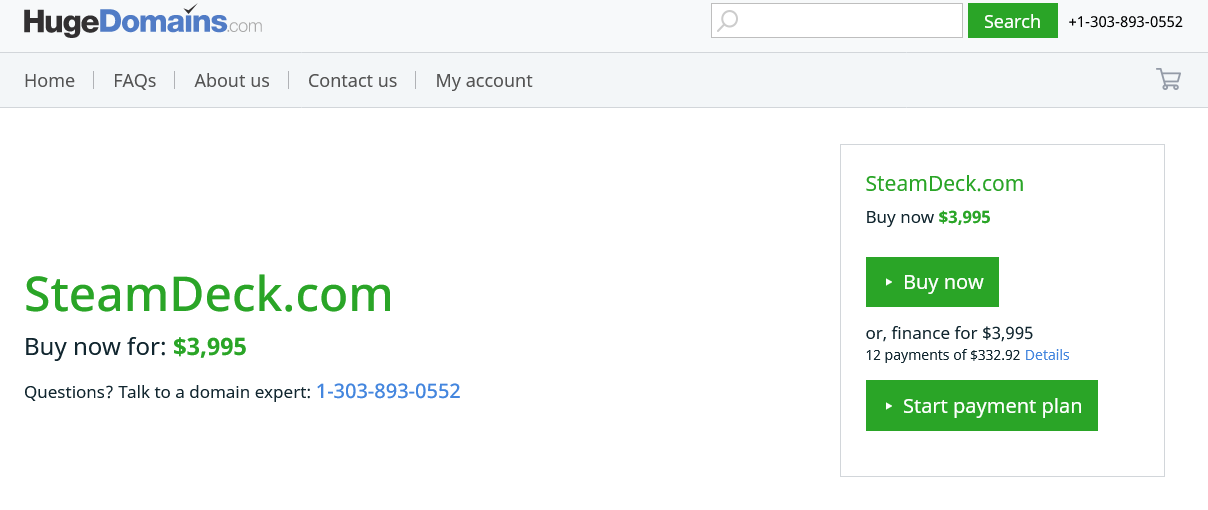Open the payment plan Details link

coord(1047,355)
